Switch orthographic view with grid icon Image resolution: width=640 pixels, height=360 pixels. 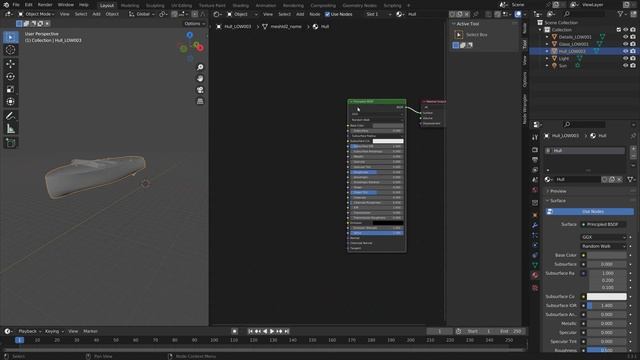200,101
